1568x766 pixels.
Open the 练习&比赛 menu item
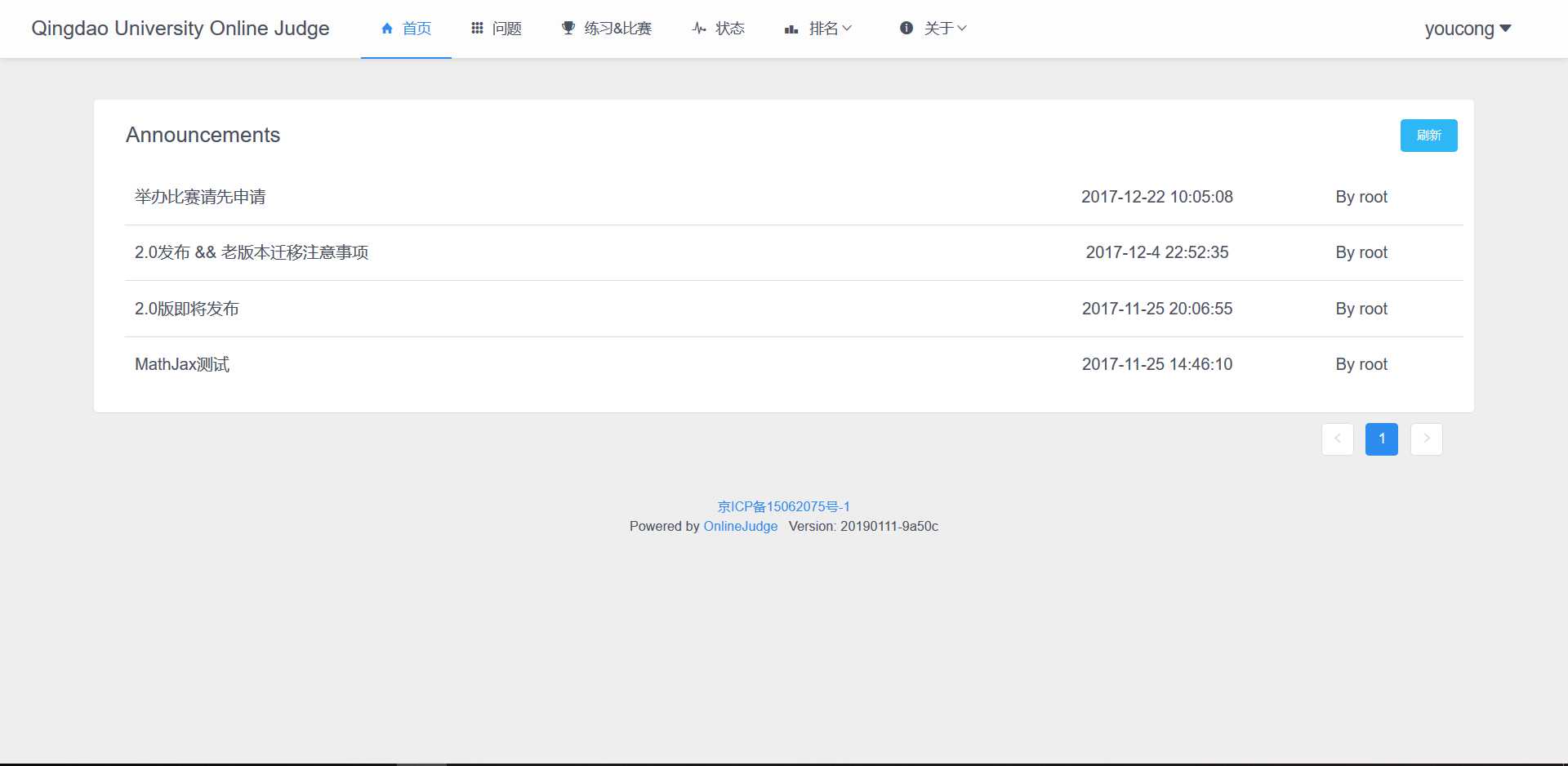tap(607, 29)
